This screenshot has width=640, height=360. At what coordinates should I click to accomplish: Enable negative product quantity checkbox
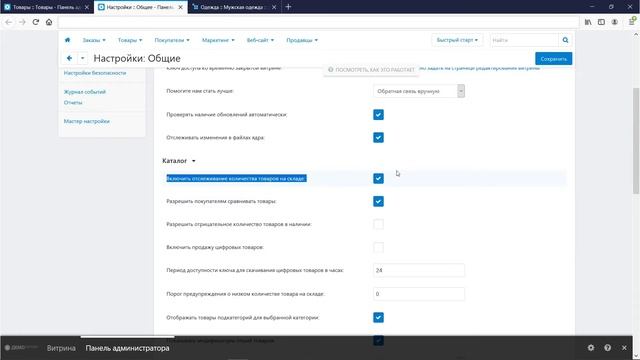coord(378,224)
